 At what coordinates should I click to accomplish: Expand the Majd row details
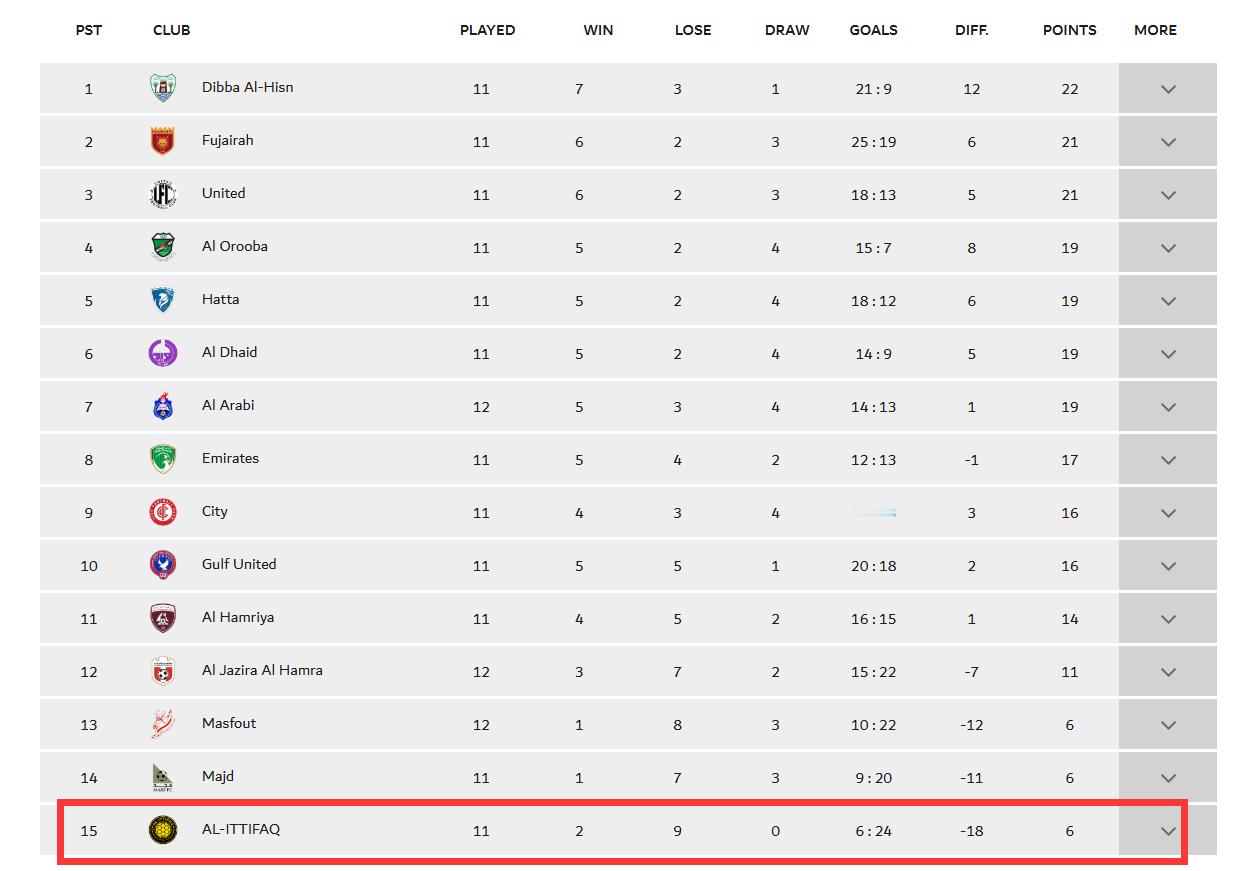click(1167, 778)
